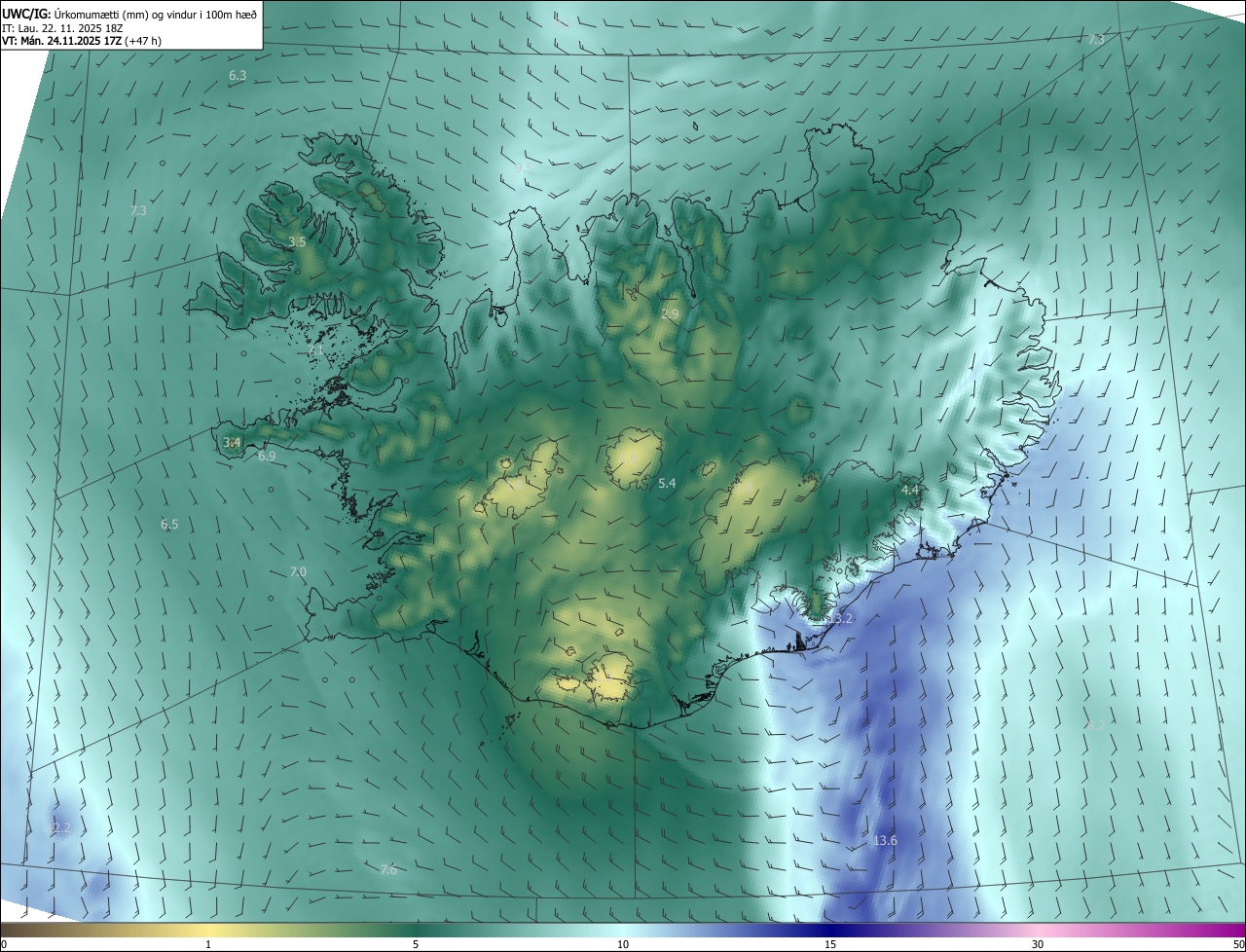This screenshot has width=1246, height=952.
Task: Click the colorbar tick label '30'
Action: click(x=1038, y=944)
